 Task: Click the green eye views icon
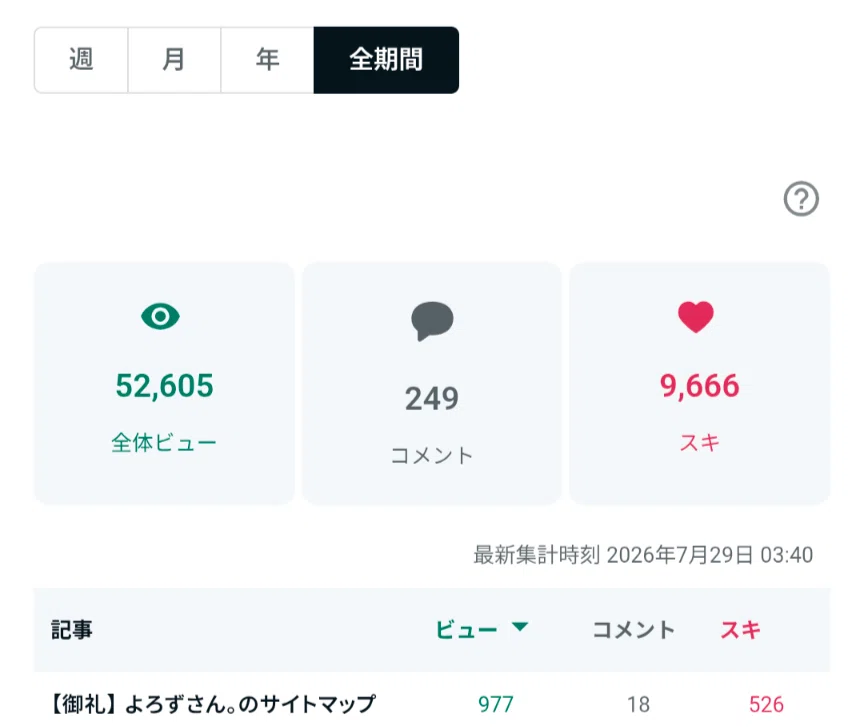pyautogui.click(x=160, y=316)
